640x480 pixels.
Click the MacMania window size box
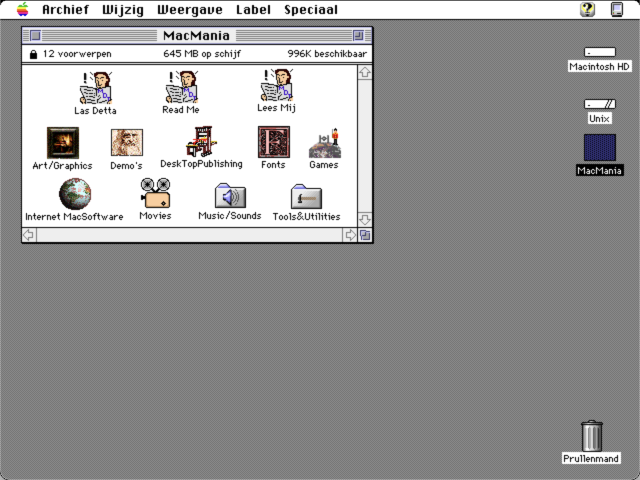(365, 235)
